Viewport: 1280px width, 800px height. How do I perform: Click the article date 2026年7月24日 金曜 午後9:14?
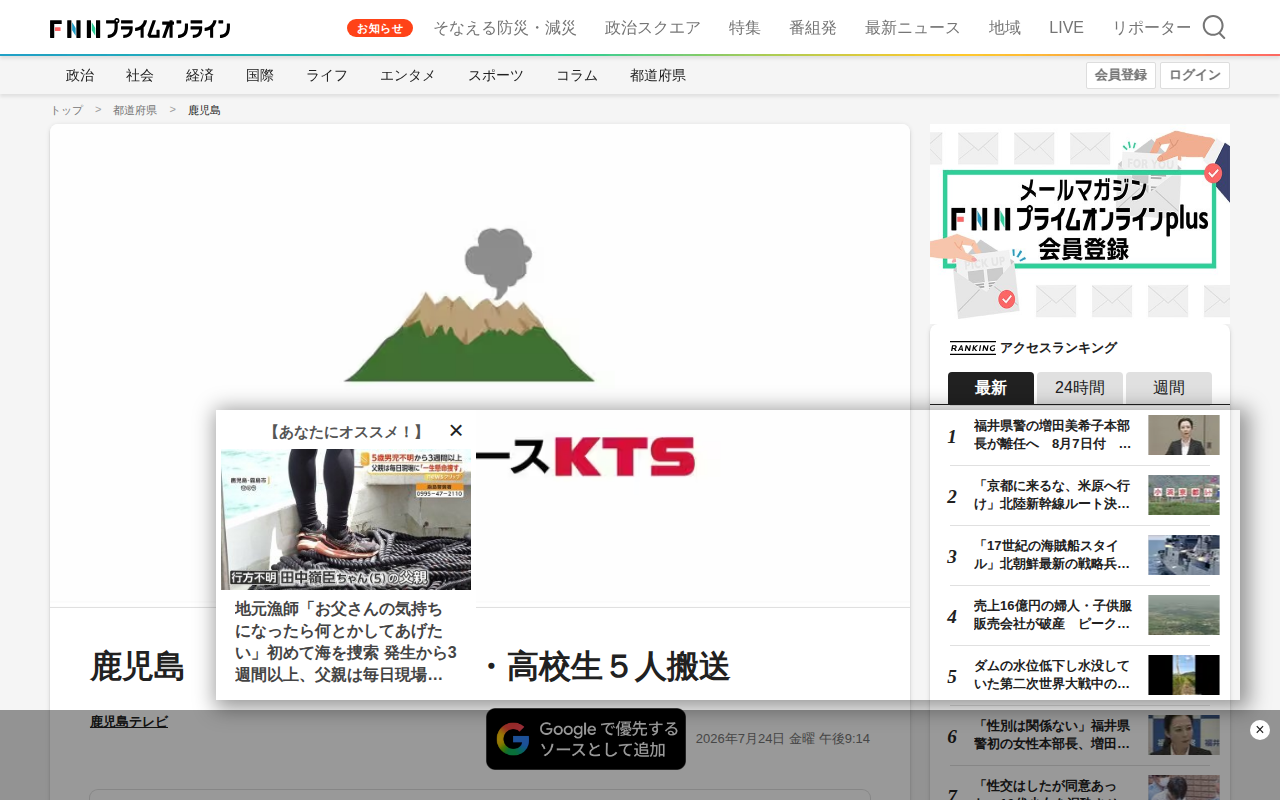[783, 739]
